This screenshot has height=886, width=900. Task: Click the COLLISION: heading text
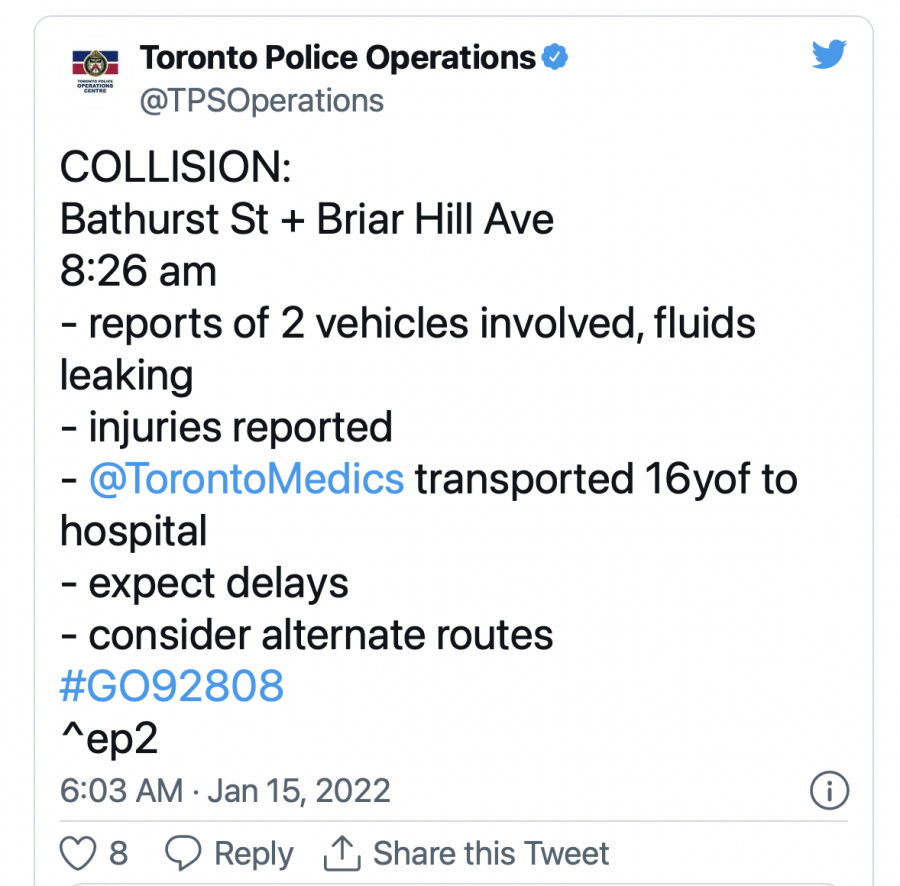click(176, 167)
